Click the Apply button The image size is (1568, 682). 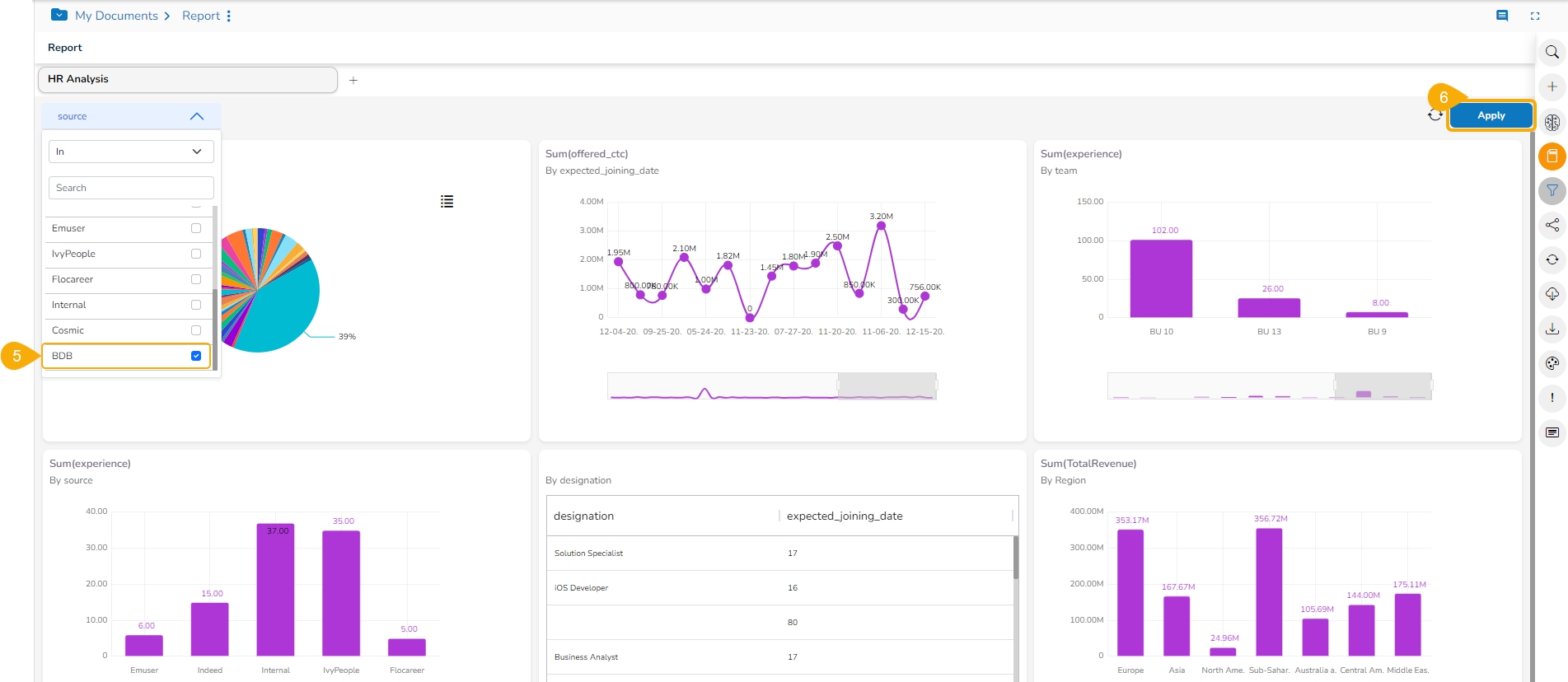point(1491,115)
